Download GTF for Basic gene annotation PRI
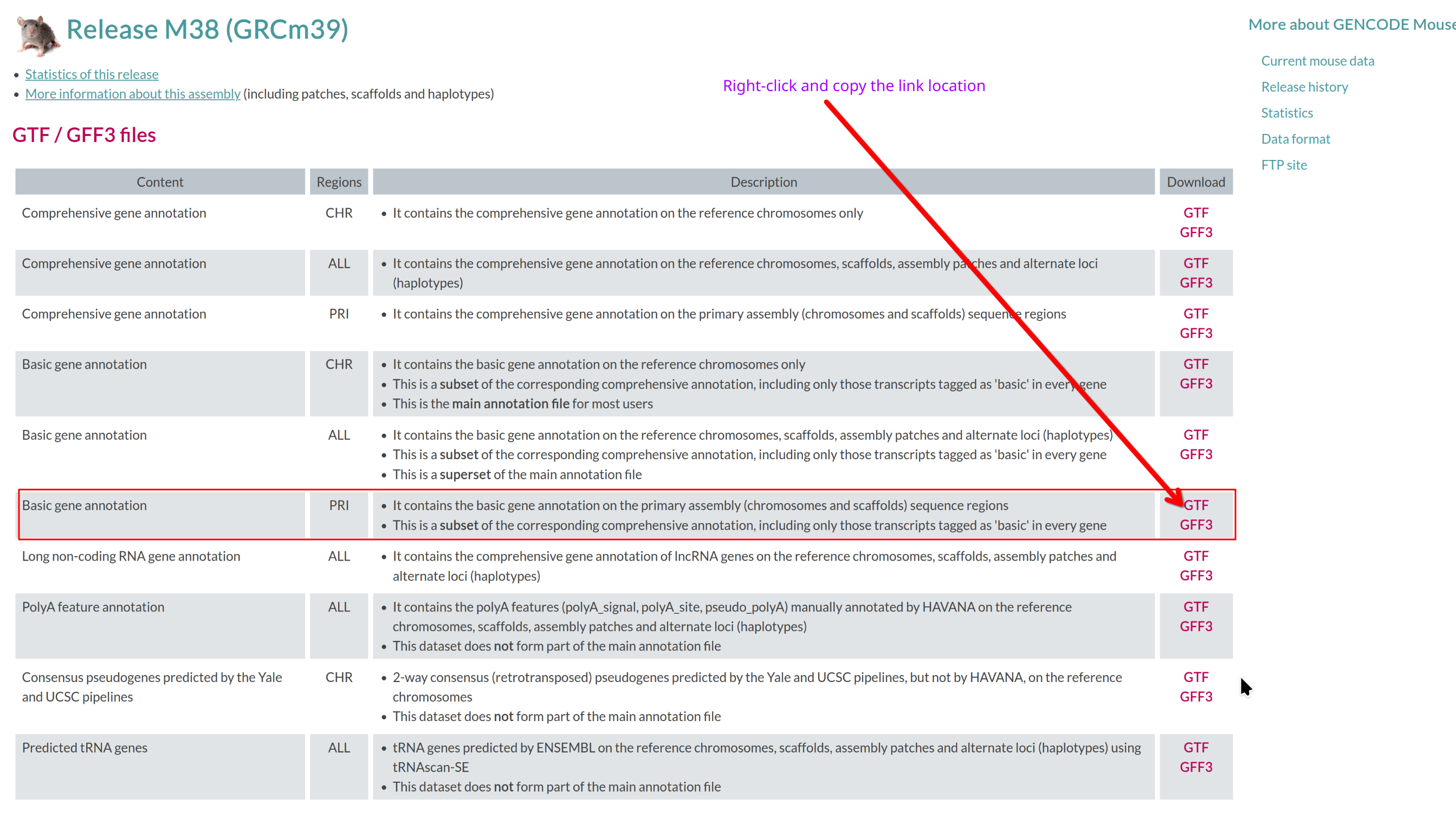Viewport: 1456px width, 823px height. (x=1196, y=505)
